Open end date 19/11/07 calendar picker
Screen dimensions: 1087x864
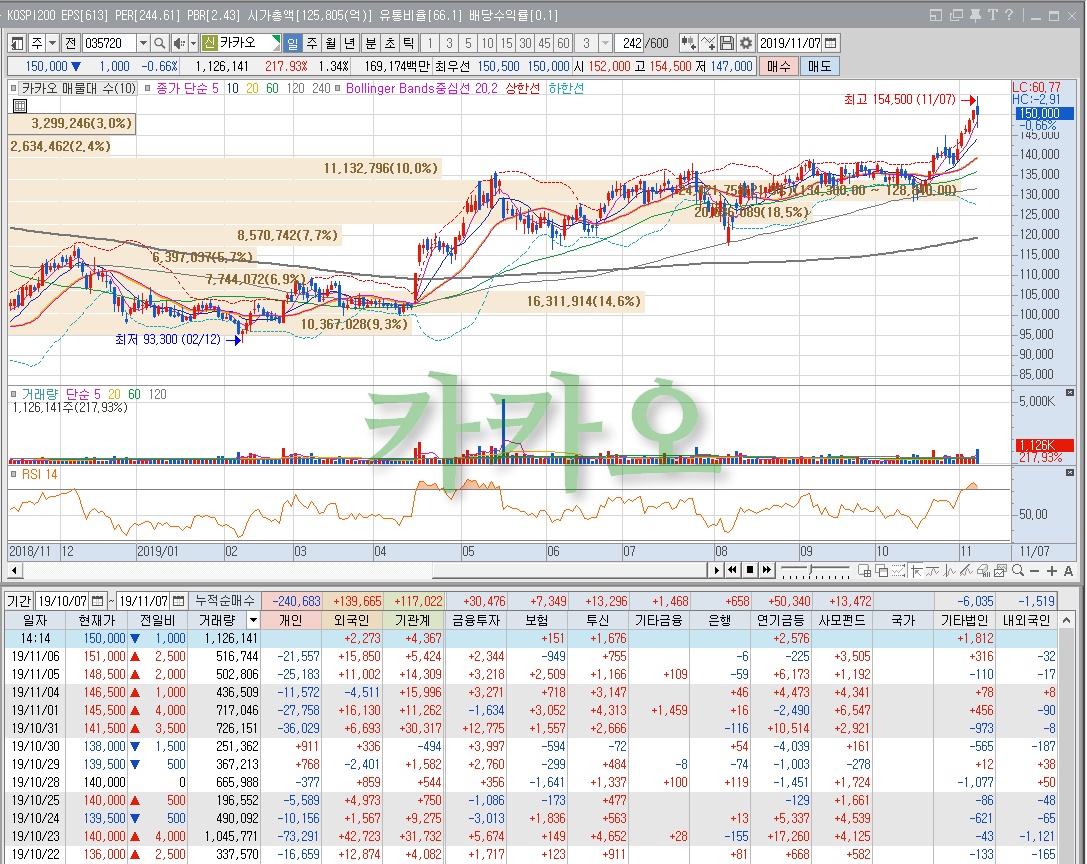point(178,601)
